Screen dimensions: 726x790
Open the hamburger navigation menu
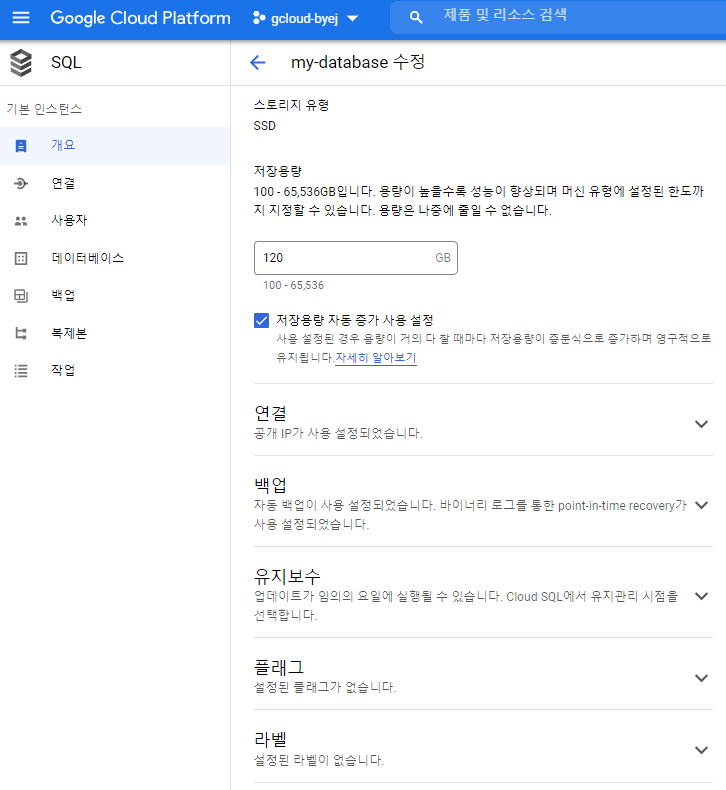pyautogui.click(x=21, y=18)
